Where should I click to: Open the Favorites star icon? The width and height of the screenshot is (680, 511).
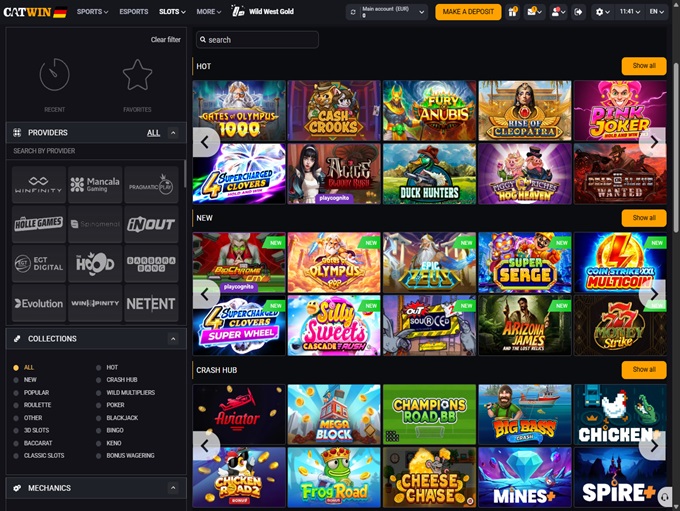pyautogui.click(x=137, y=75)
